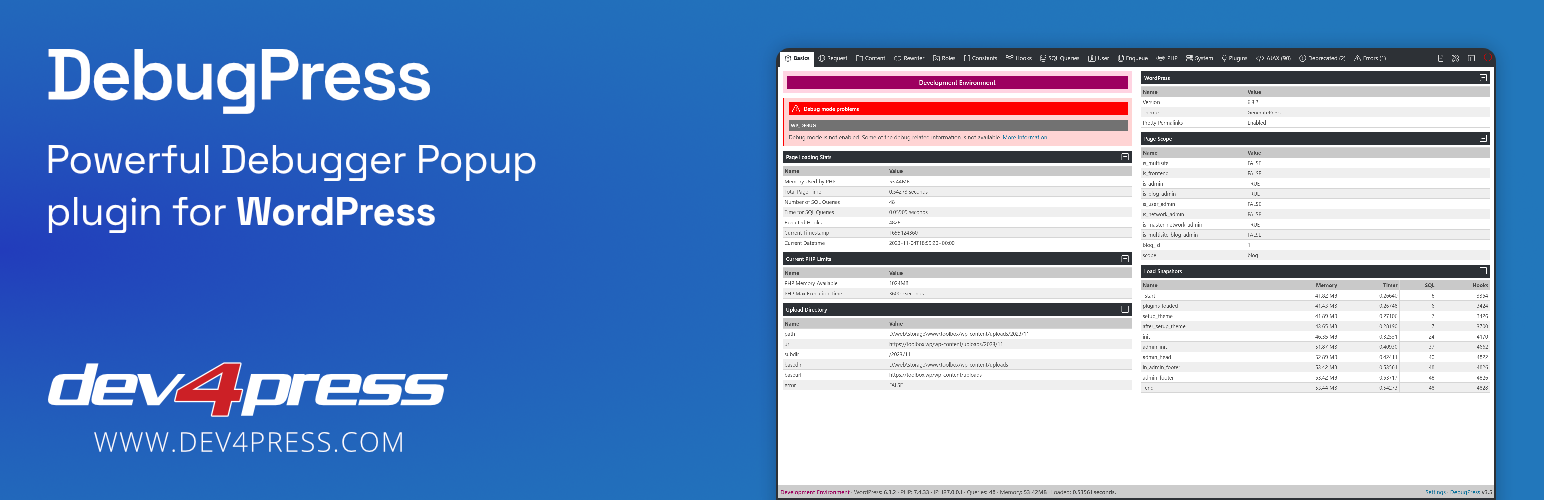Open the AJAX tab
1544x500 pixels.
click(1273, 58)
